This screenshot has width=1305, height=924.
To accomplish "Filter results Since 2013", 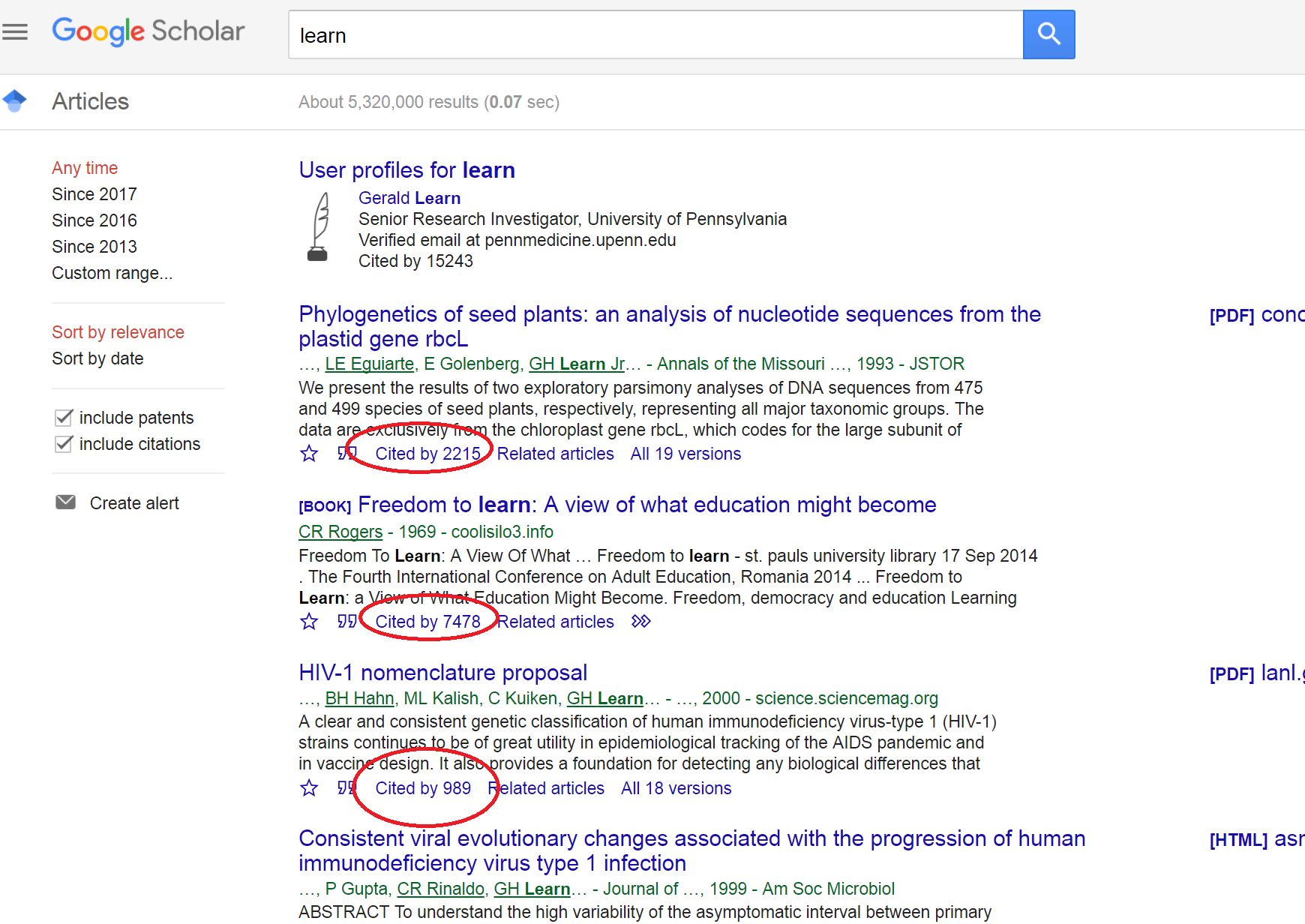I will [x=94, y=247].
